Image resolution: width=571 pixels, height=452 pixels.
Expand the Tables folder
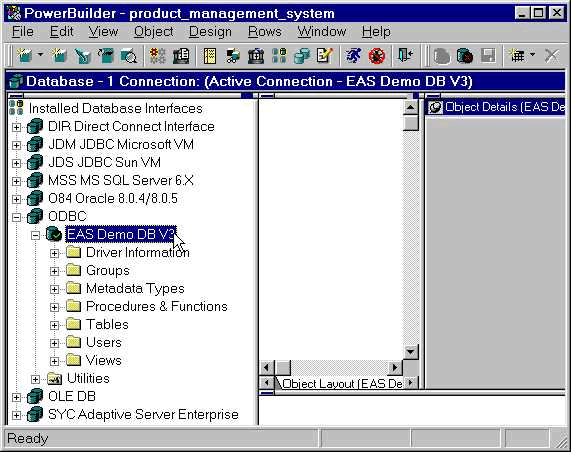point(54,325)
